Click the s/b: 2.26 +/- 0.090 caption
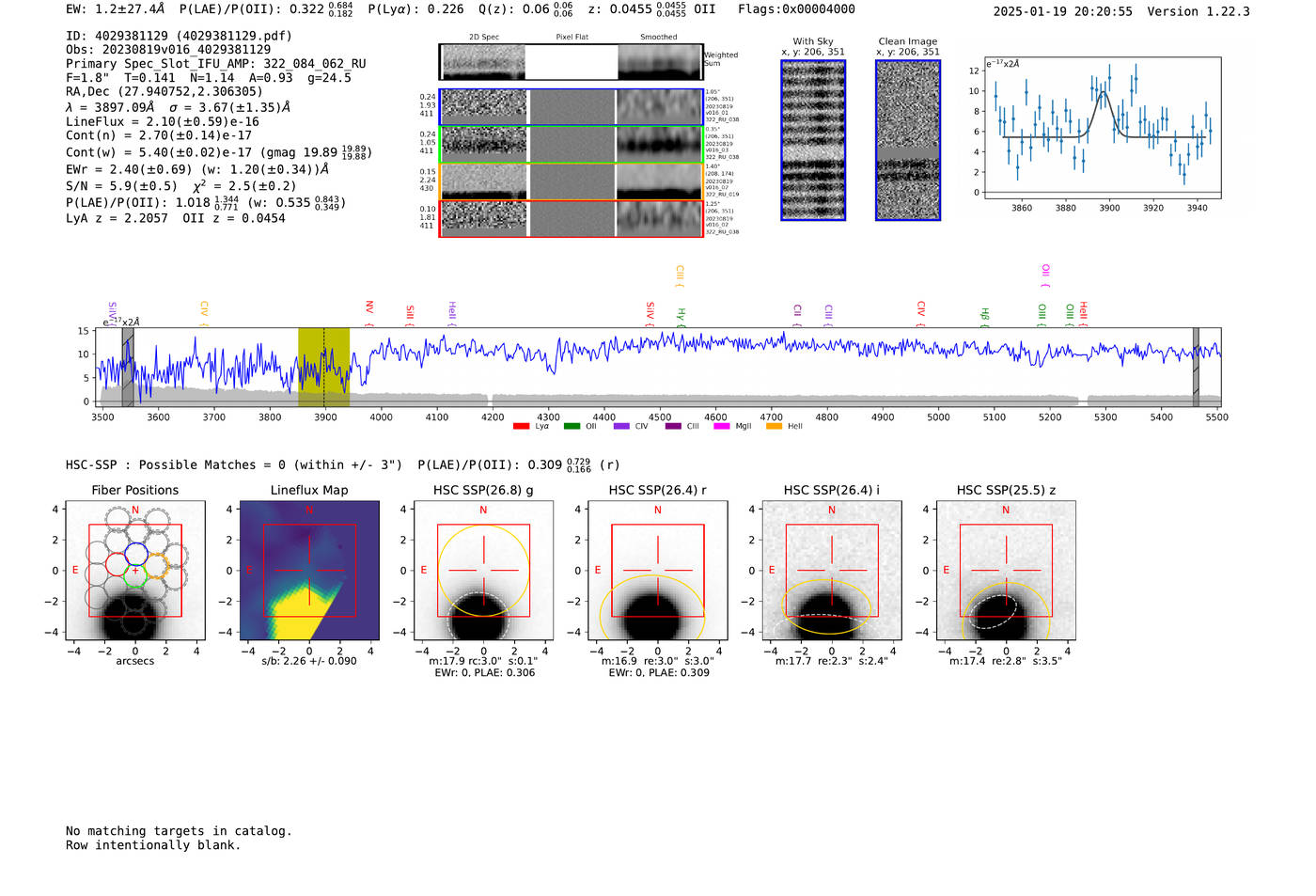 coord(309,661)
